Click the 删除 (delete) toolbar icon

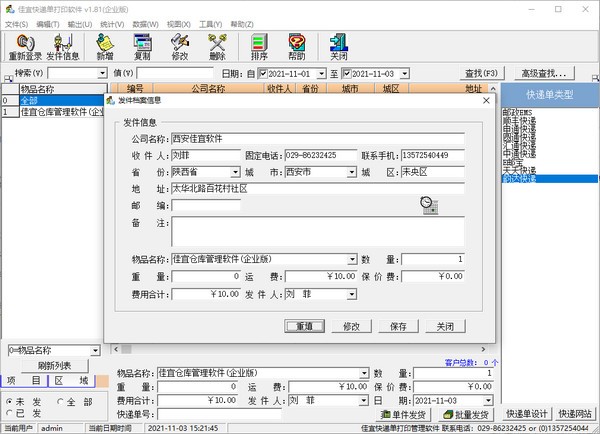218,43
